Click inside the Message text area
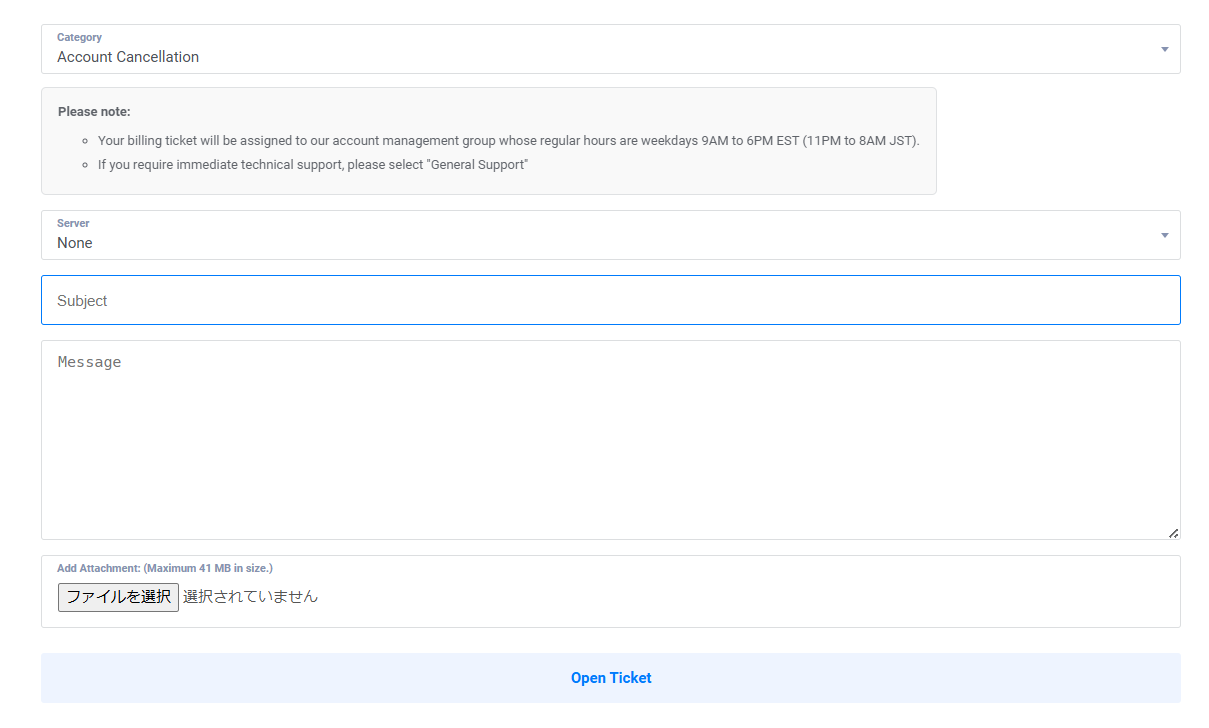 point(610,440)
